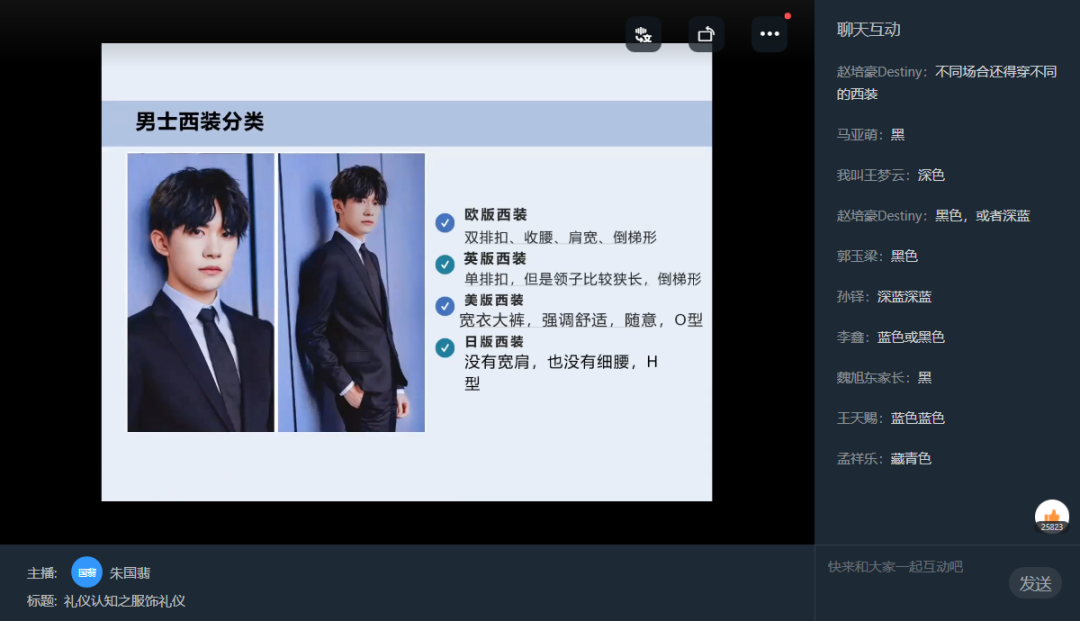
Task: Click the 发送 send button
Action: 1035,583
